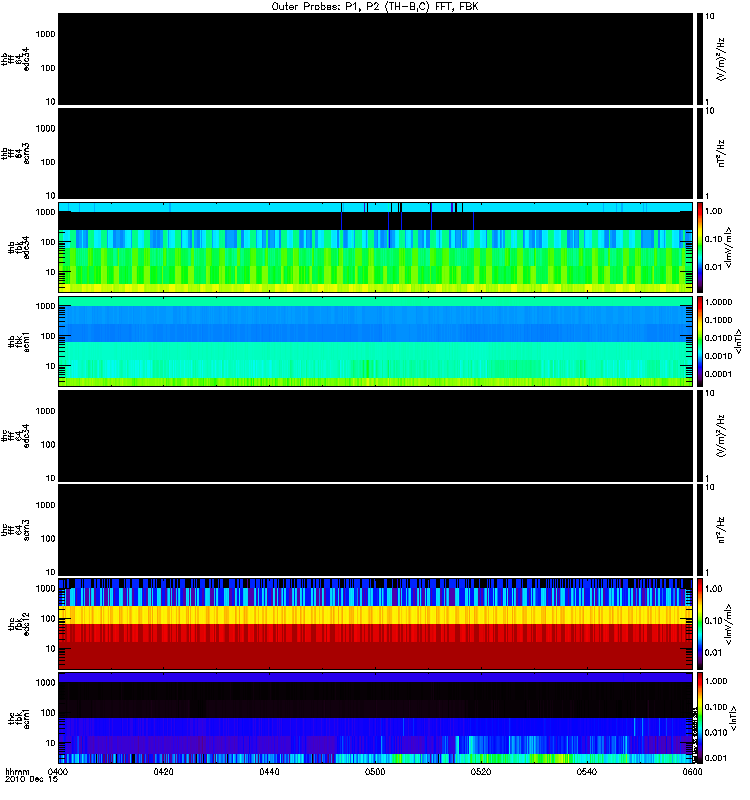Click the blank thb fff 64 edc34 panel
This screenshot has height=800, width=750.
pyautogui.click(x=375, y=59)
